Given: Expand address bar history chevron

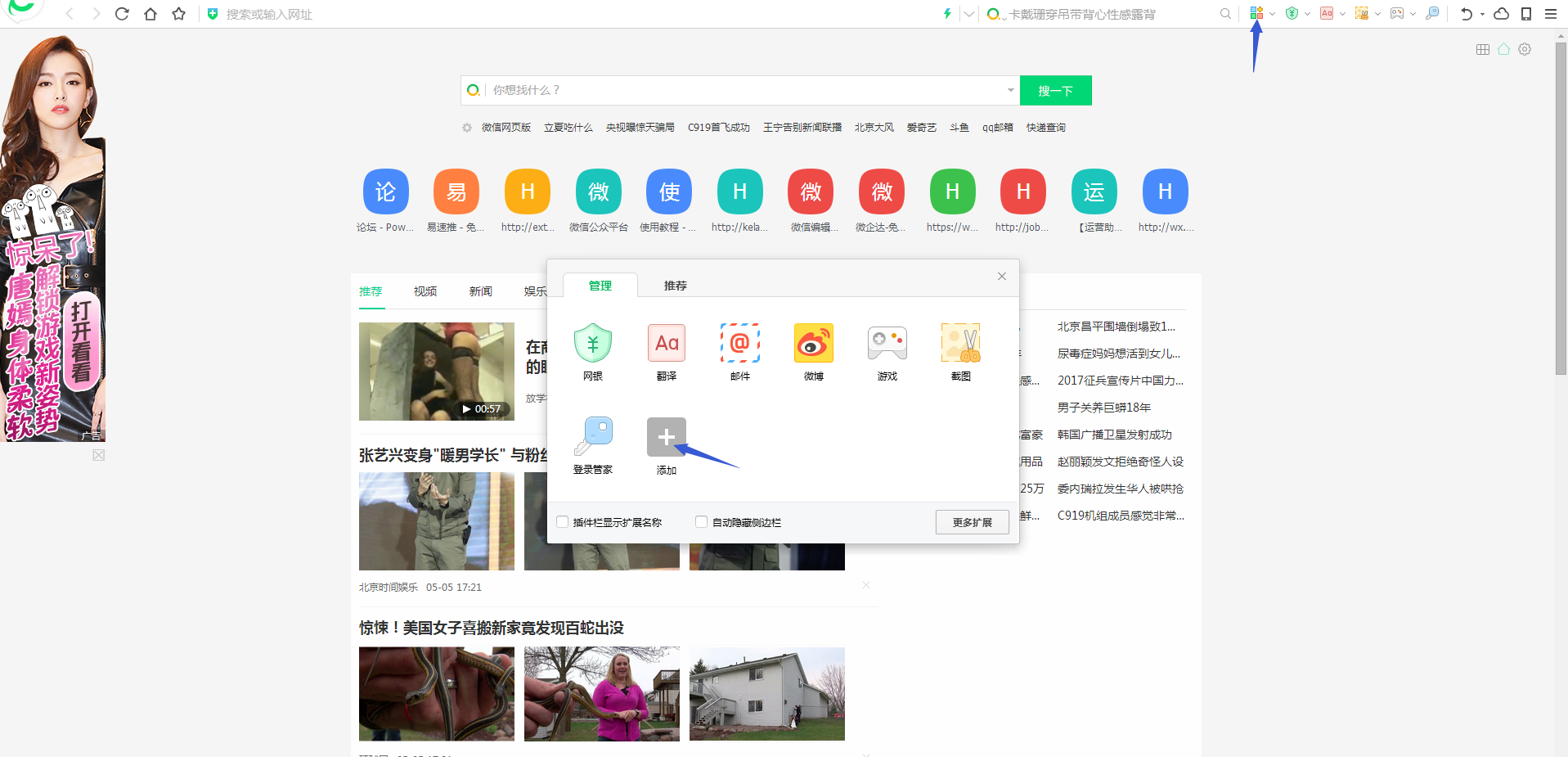Looking at the screenshot, I should coord(969,14).
